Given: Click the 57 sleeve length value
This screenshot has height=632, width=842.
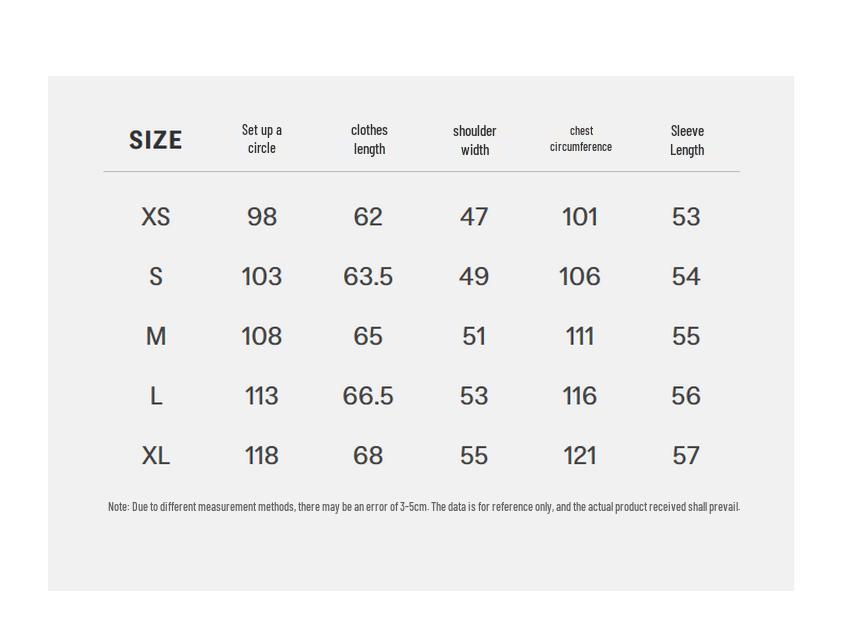Looking at the screenshot, I should coord(686,456).
